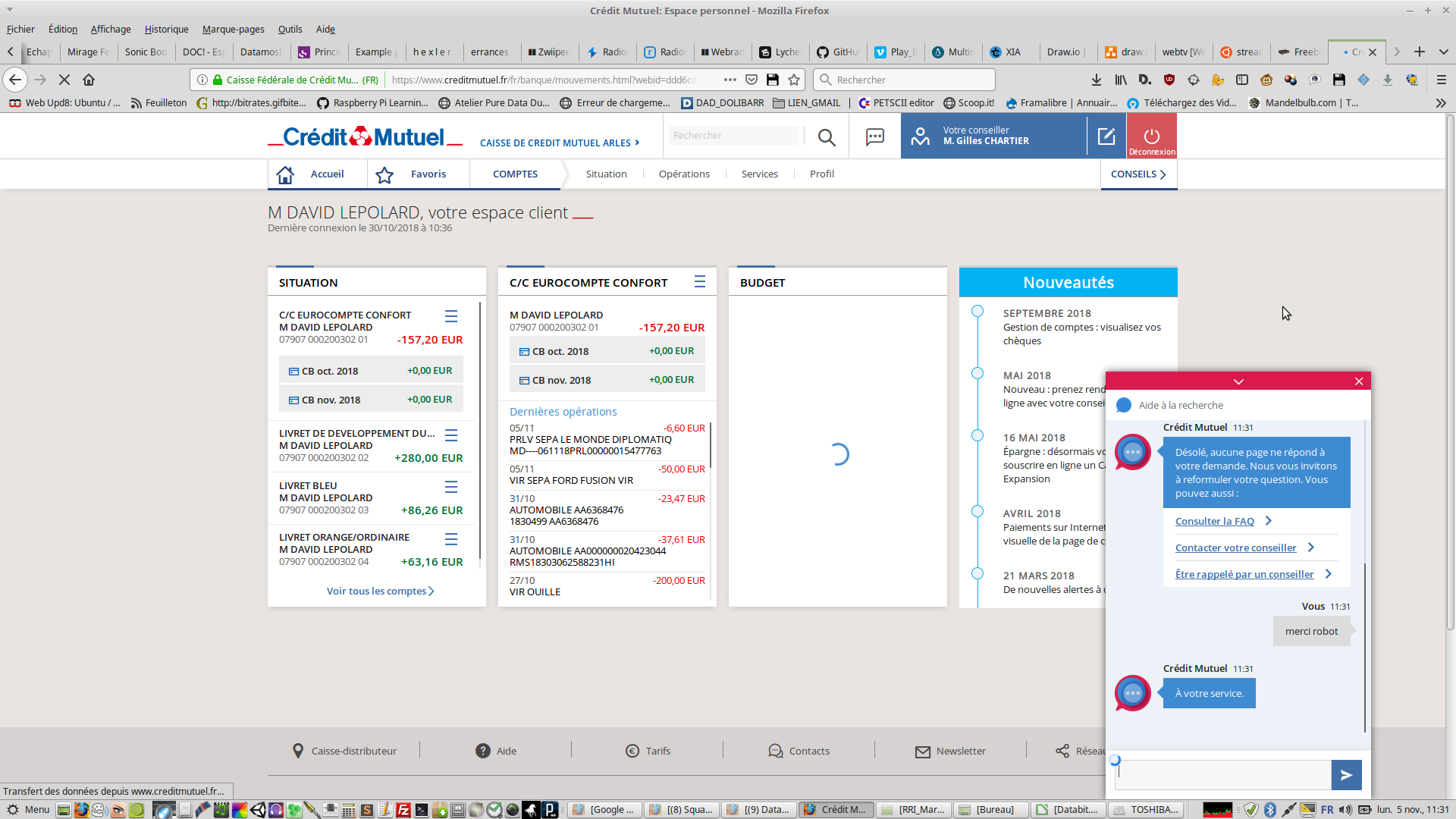Click Voir tous les comptes link

pos(380,591)
